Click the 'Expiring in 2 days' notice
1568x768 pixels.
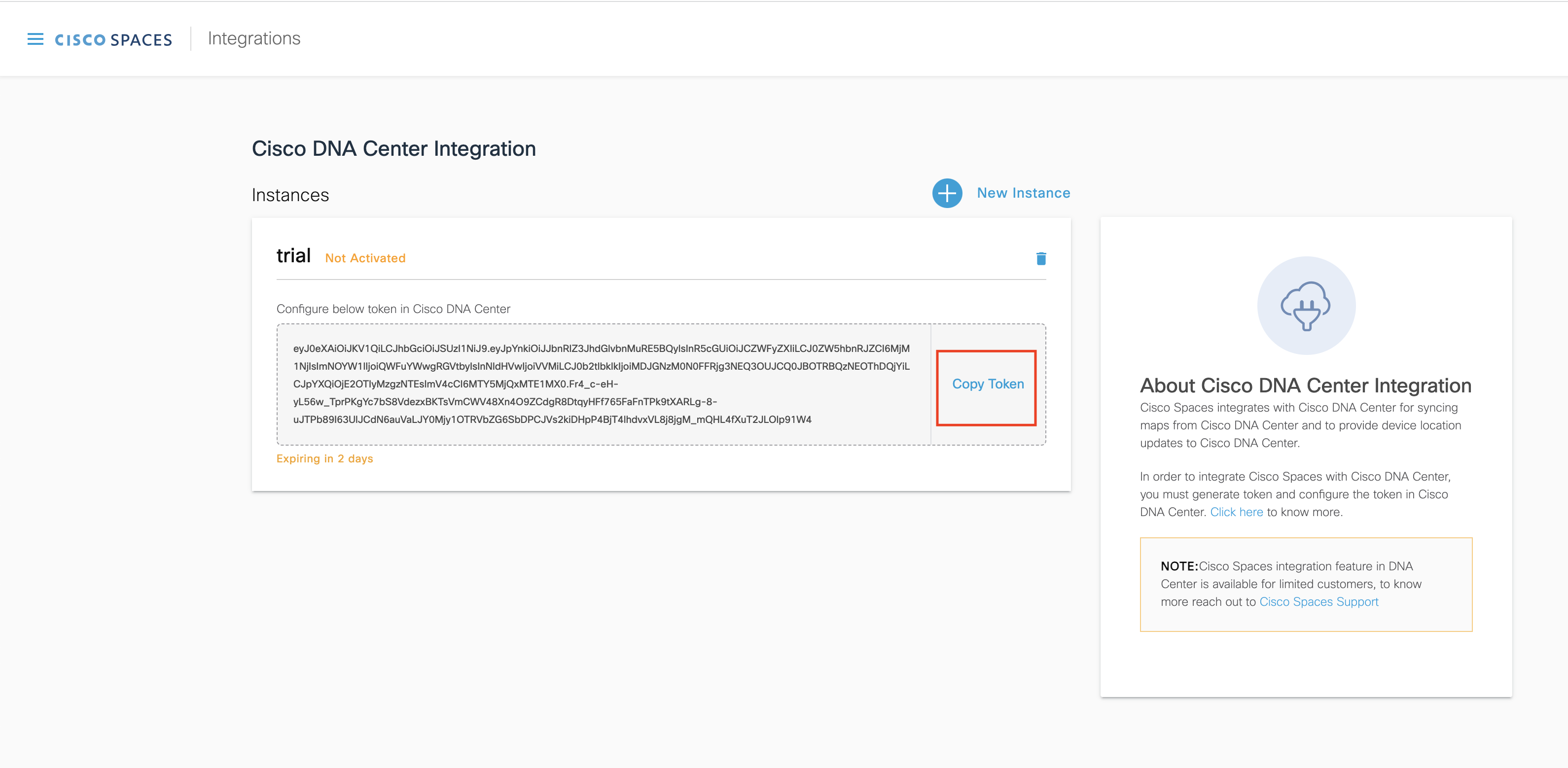click(x=324, y=458)
